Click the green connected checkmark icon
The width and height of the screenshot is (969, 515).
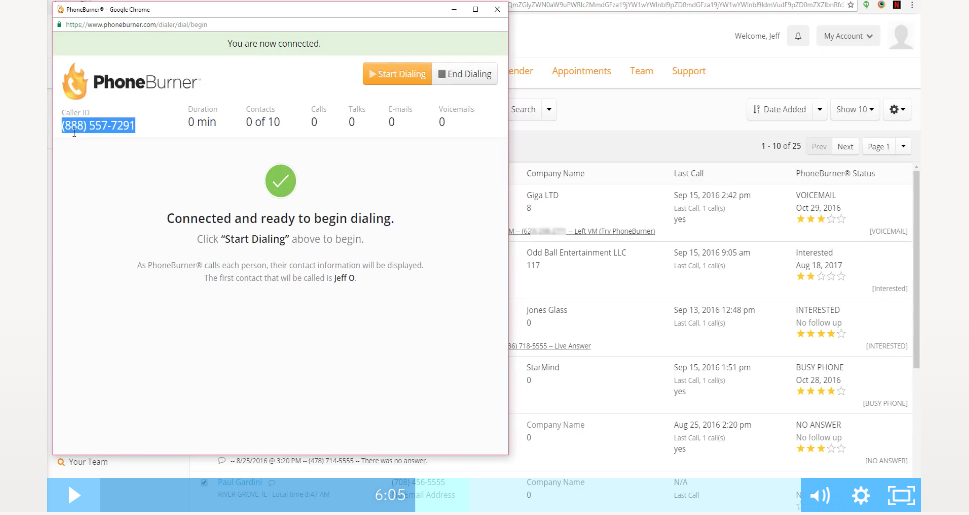281,181
